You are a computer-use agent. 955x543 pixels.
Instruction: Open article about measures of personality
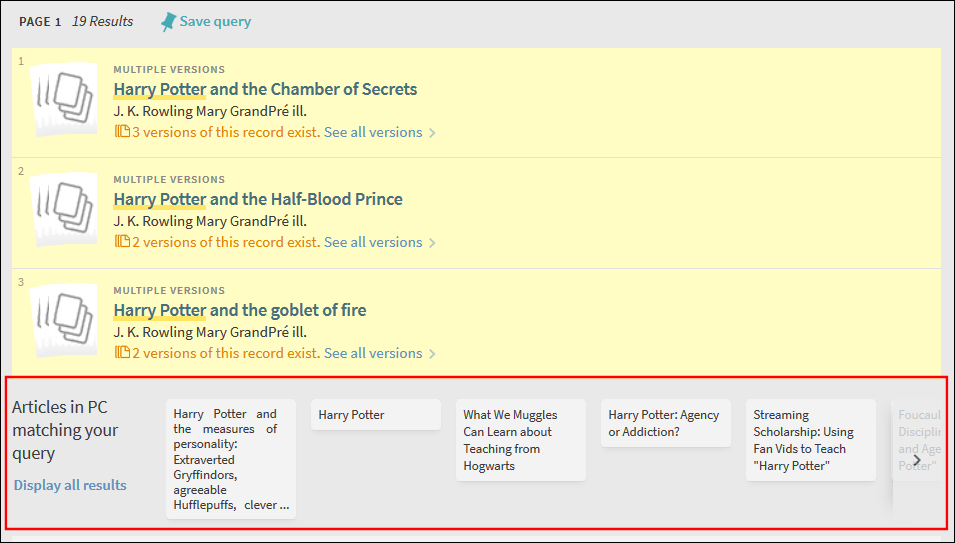231,459
